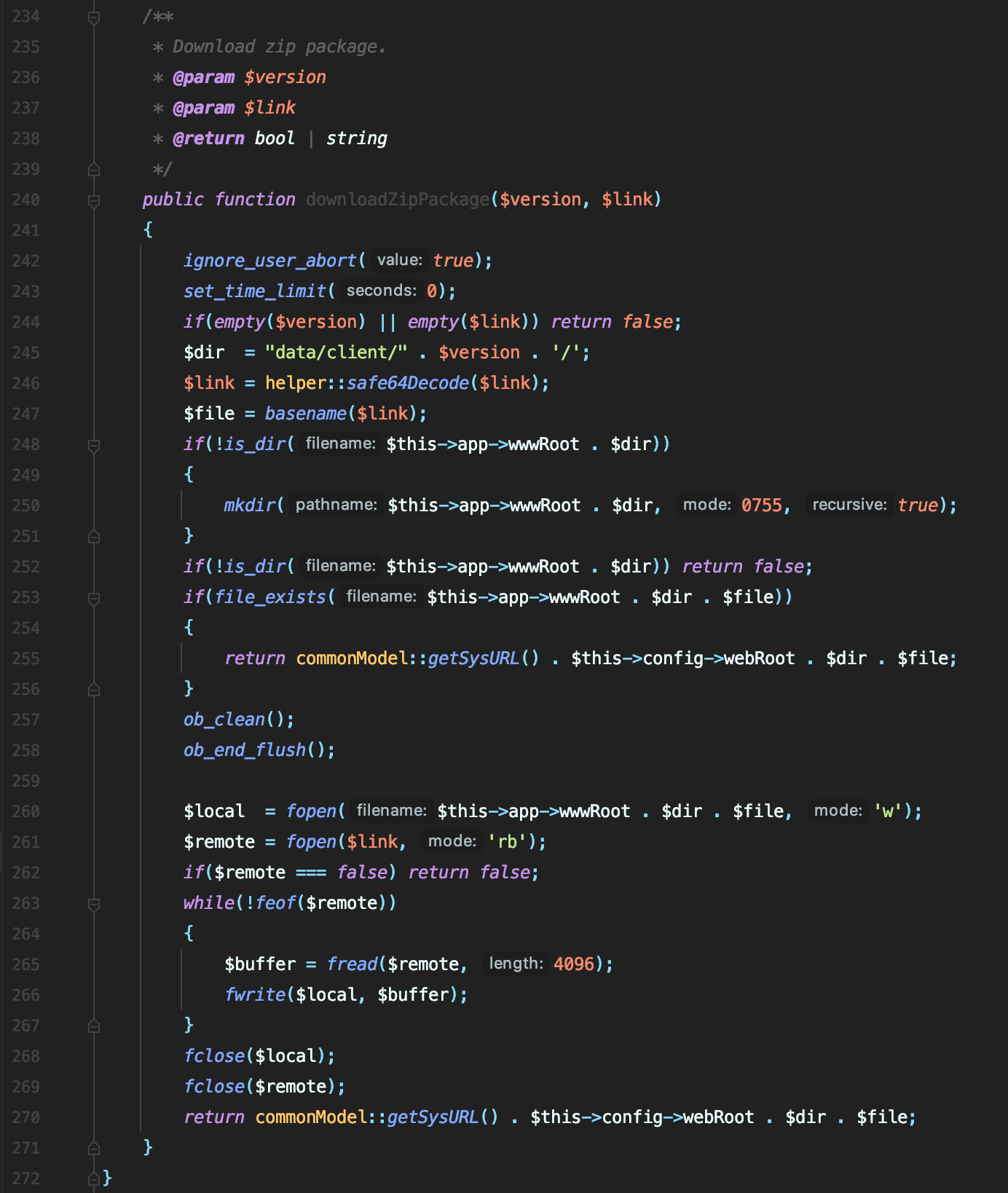Click line number 259 in the gutter
Viewport: 1008px width, 1193px height.
pyautogui.click(x=26, y=781)
